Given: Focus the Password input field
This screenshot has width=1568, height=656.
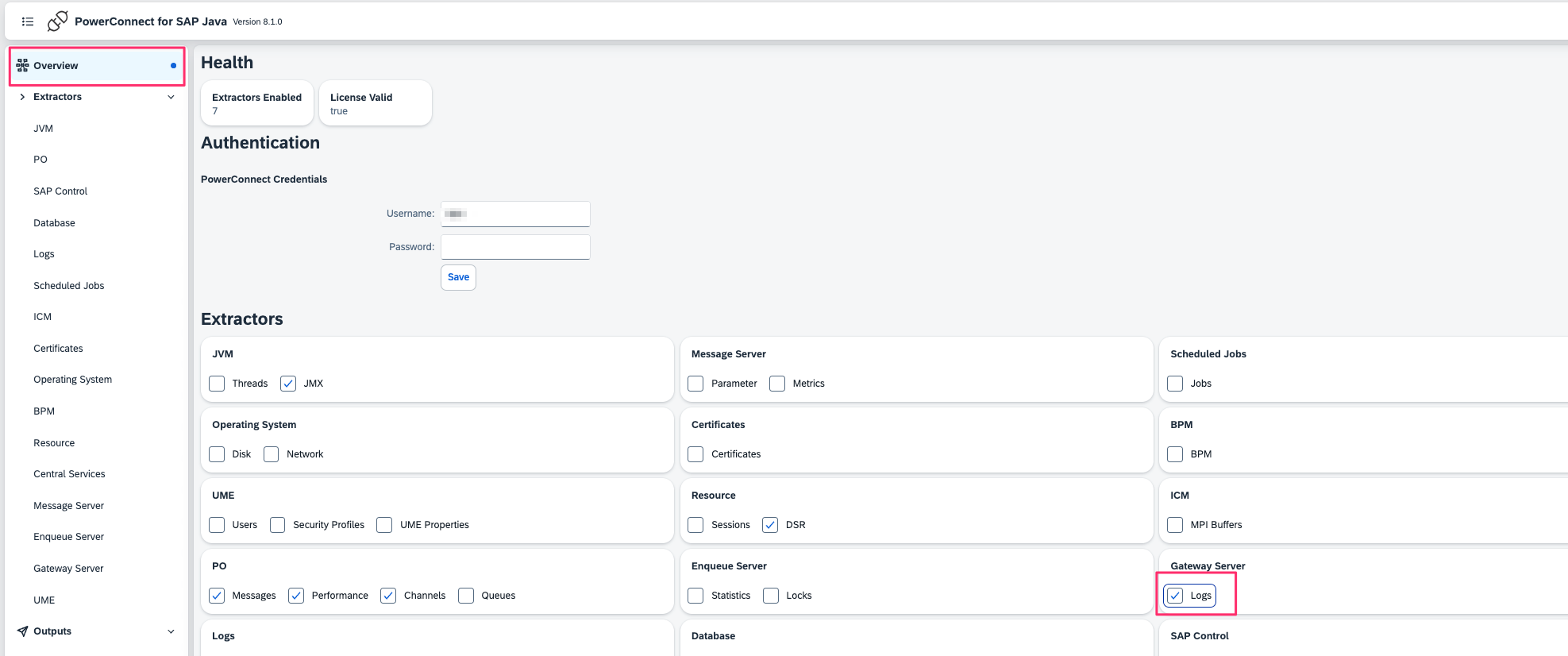Looking at the screenshot, I should pos(515,247).
